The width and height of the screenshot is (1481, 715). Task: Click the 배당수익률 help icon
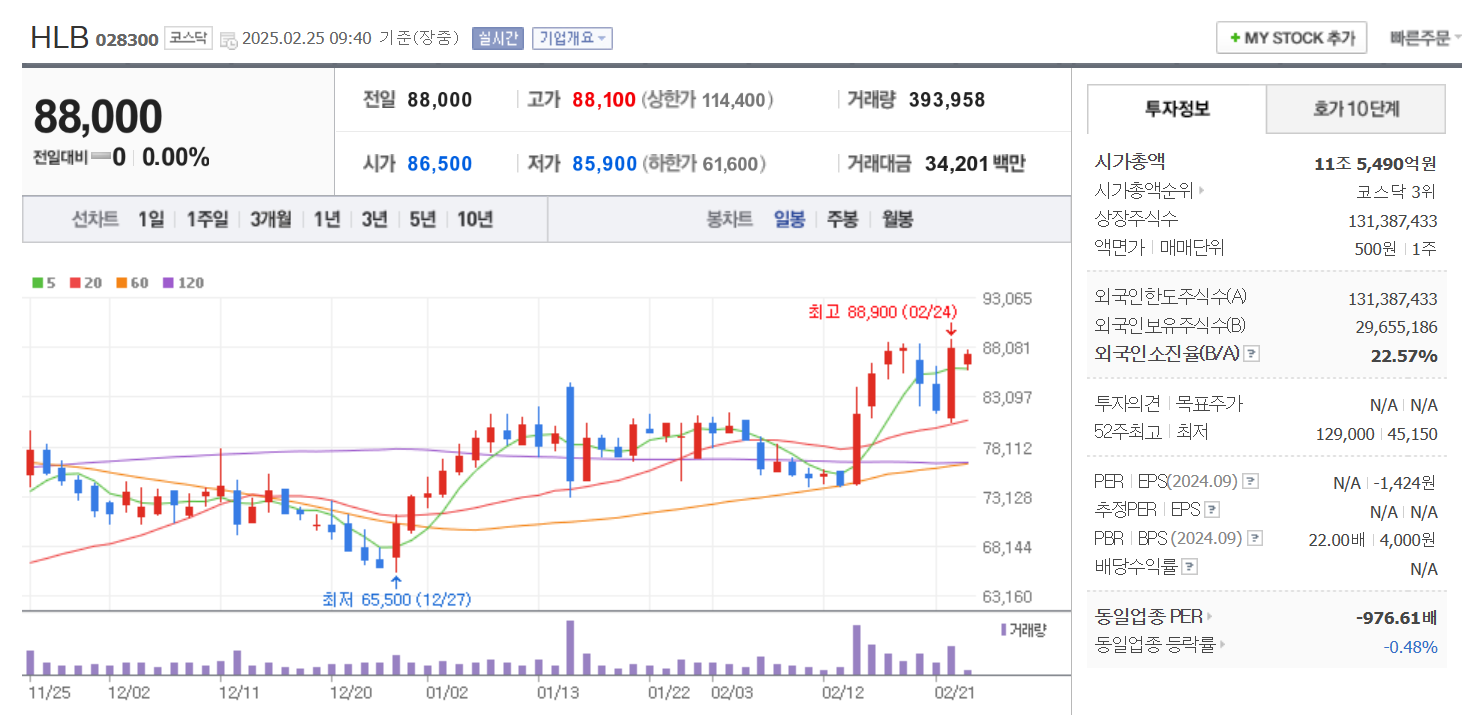point(1189,567)
